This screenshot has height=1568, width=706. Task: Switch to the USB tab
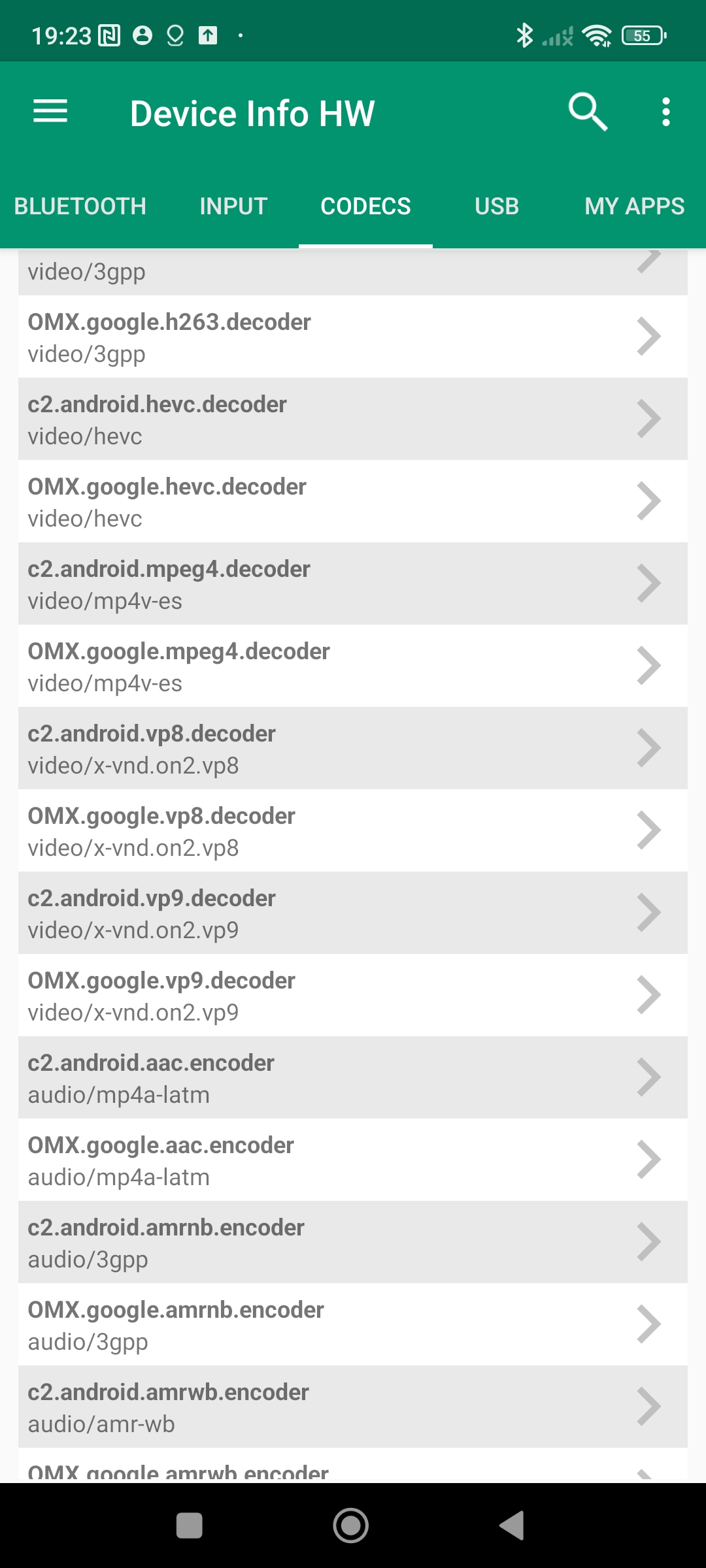[x=497, y=206]
